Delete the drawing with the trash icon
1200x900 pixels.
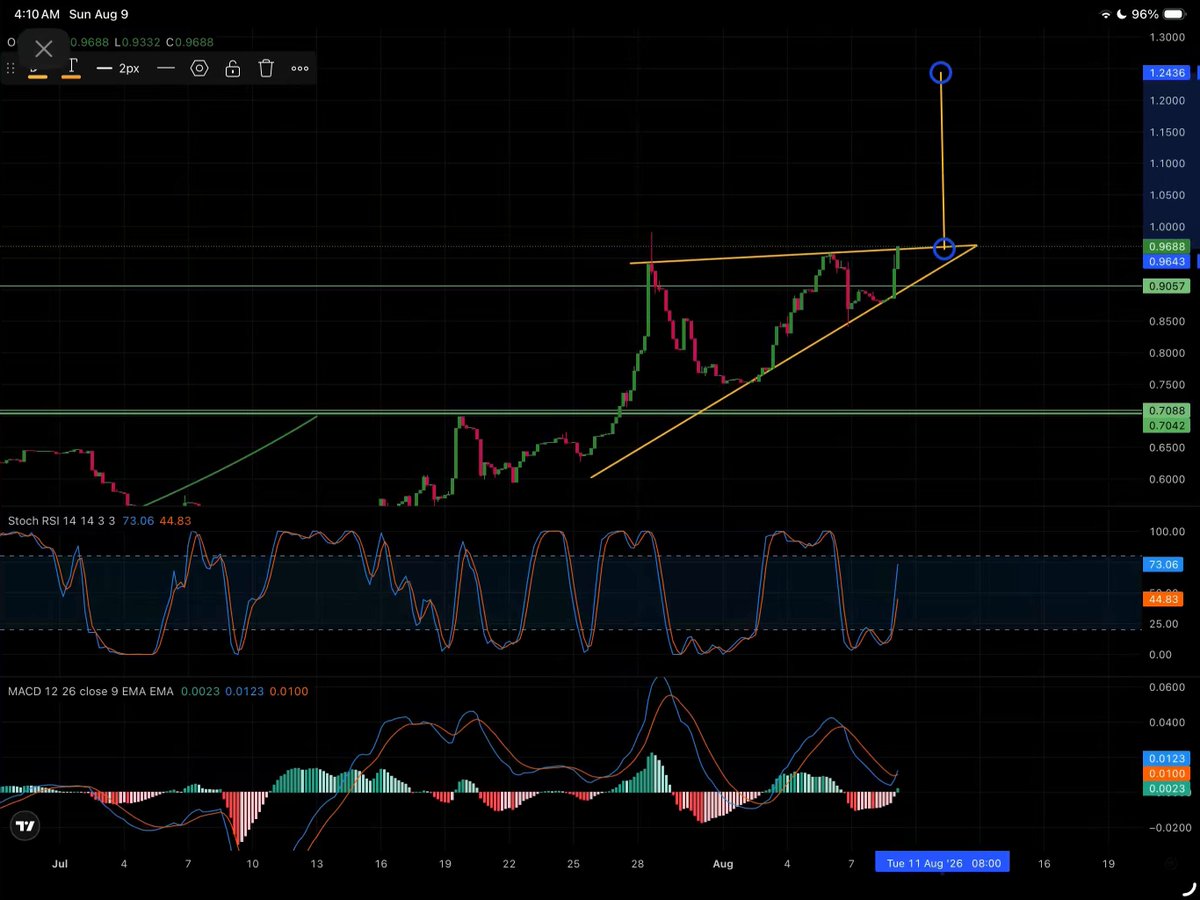266,68
